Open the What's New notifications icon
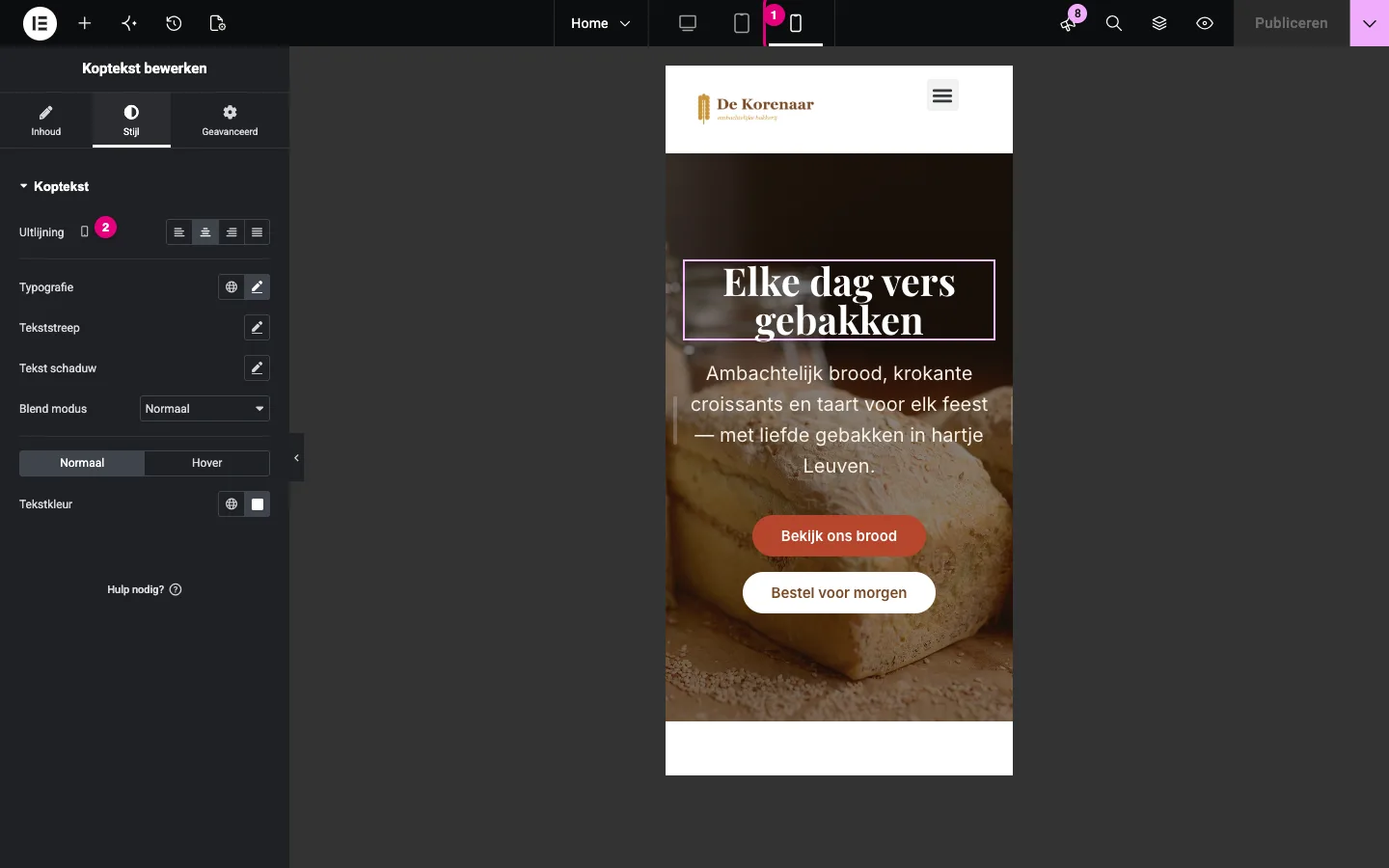 pos(1068,23)
